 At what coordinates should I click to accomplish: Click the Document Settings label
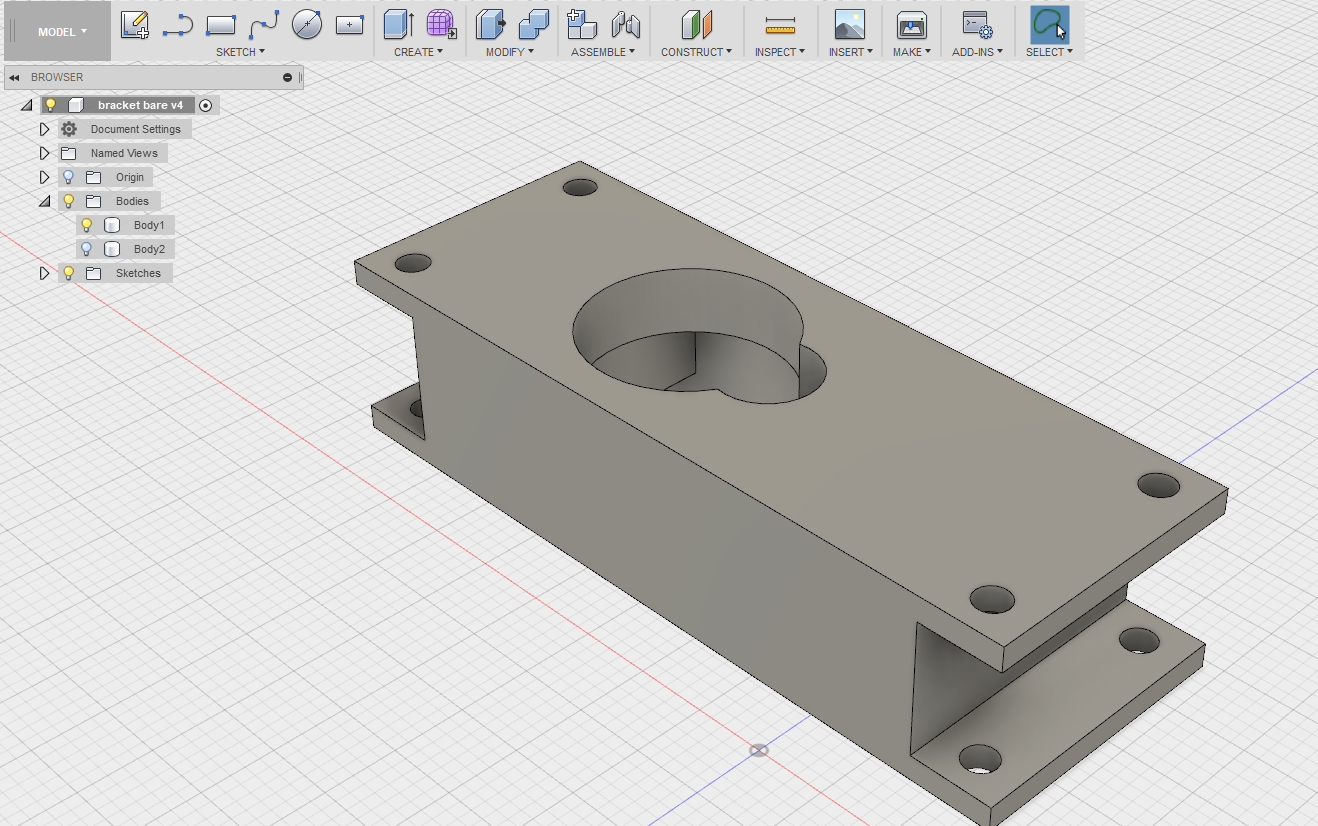click(136, 129)
